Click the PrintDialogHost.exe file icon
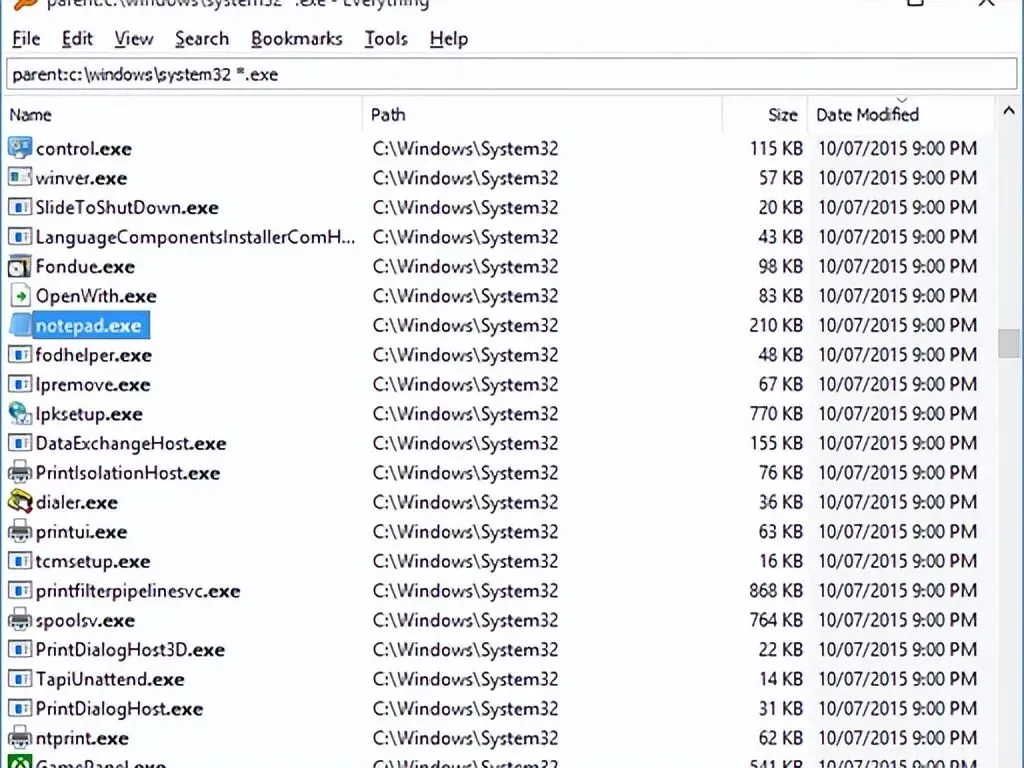Image resolution: width=1024 pixels, height=768 pixels. (x=20, y=709)
